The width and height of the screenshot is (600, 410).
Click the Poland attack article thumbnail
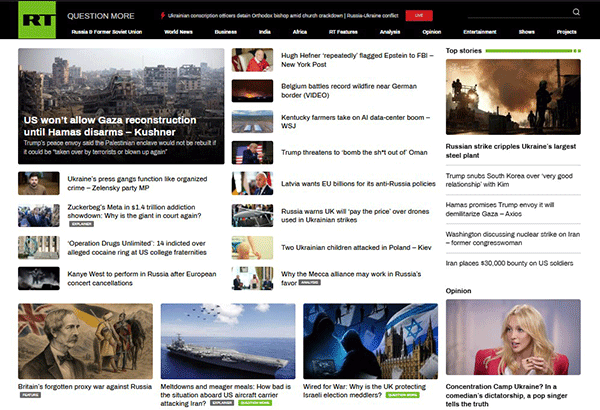pos(252,247)
